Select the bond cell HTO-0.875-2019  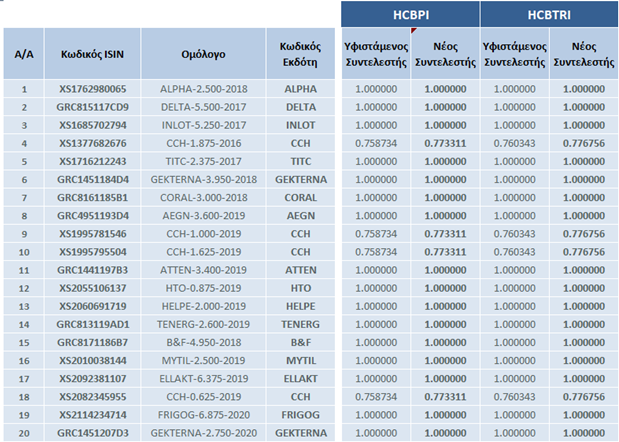(x=202, y=287)
